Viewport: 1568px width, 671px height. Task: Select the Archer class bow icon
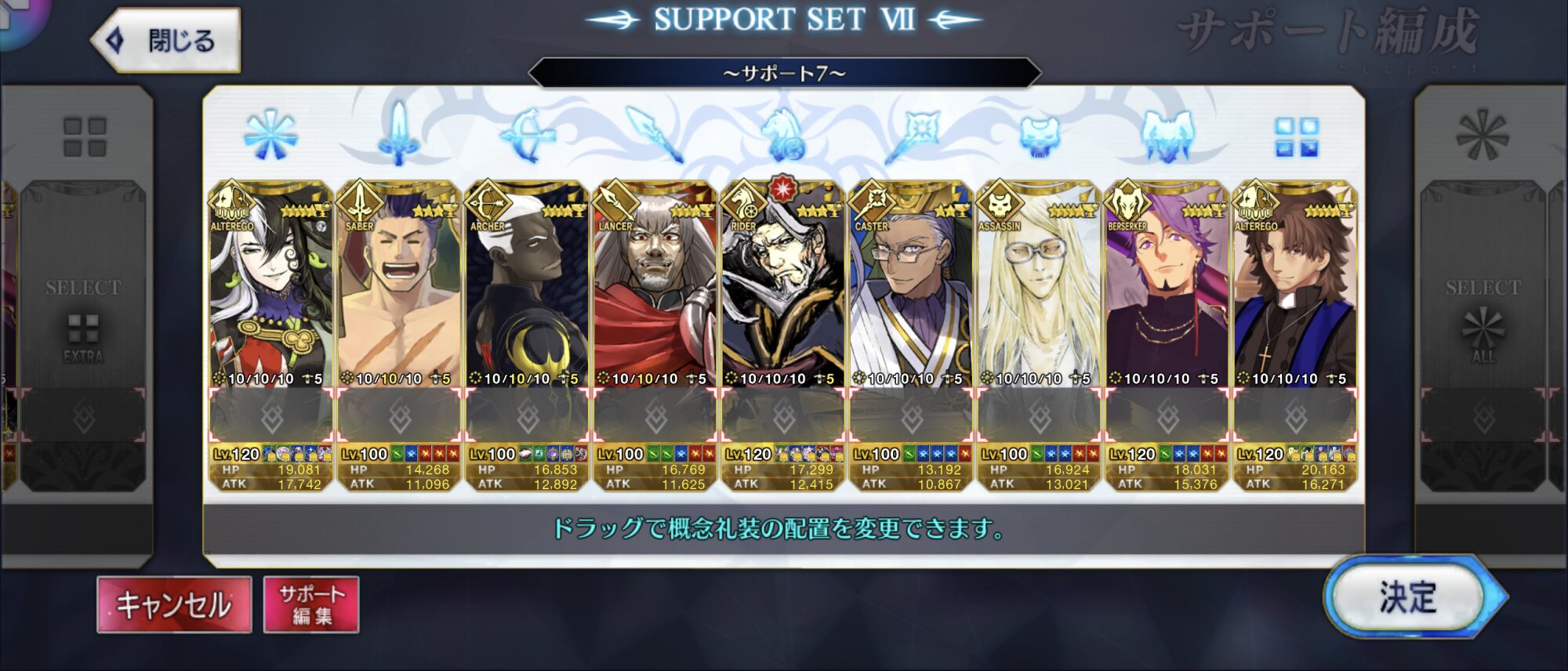point(527,134)
